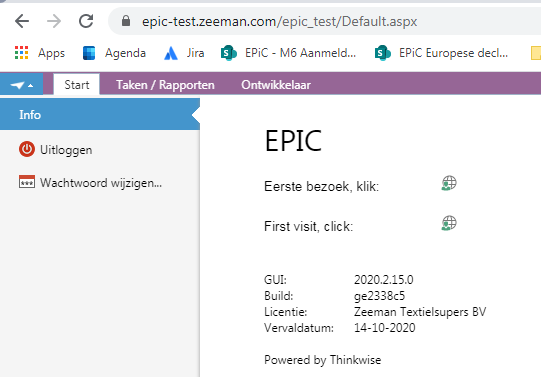Click the address bar showing epic-test.zeeman.com
The image size is (541, 377).
click(x=324, y=21)
